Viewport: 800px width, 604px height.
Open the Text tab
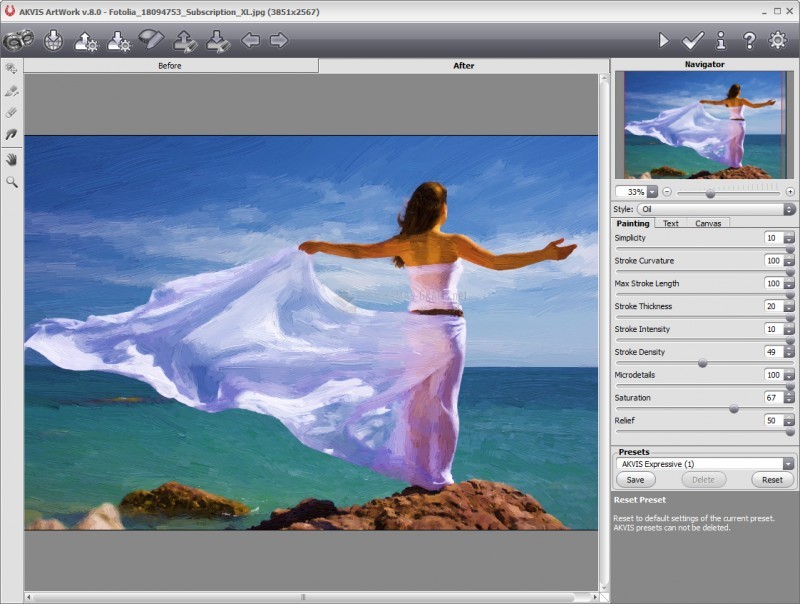coord(671,223)
